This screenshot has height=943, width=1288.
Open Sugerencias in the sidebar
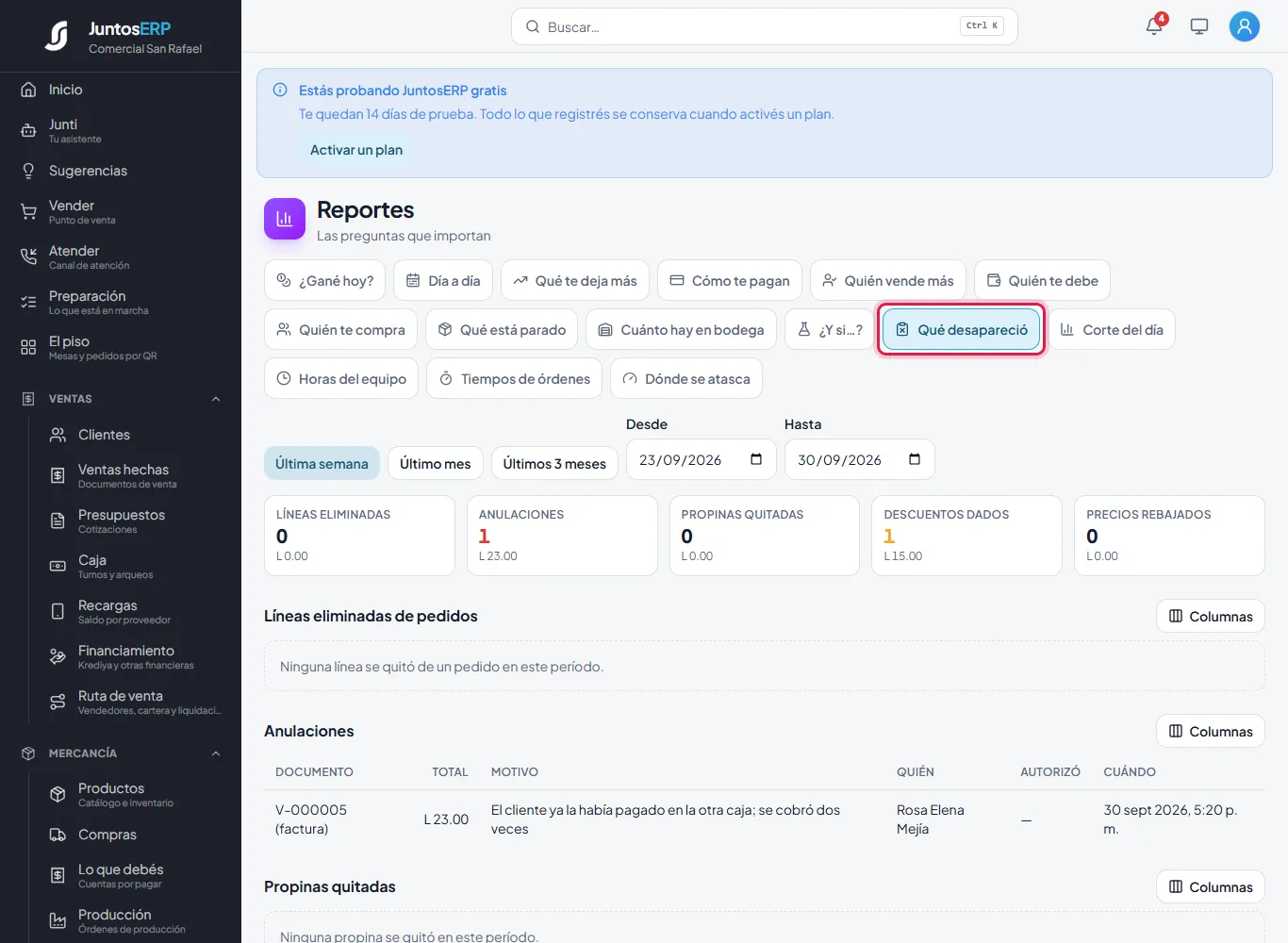click(121, 171)
